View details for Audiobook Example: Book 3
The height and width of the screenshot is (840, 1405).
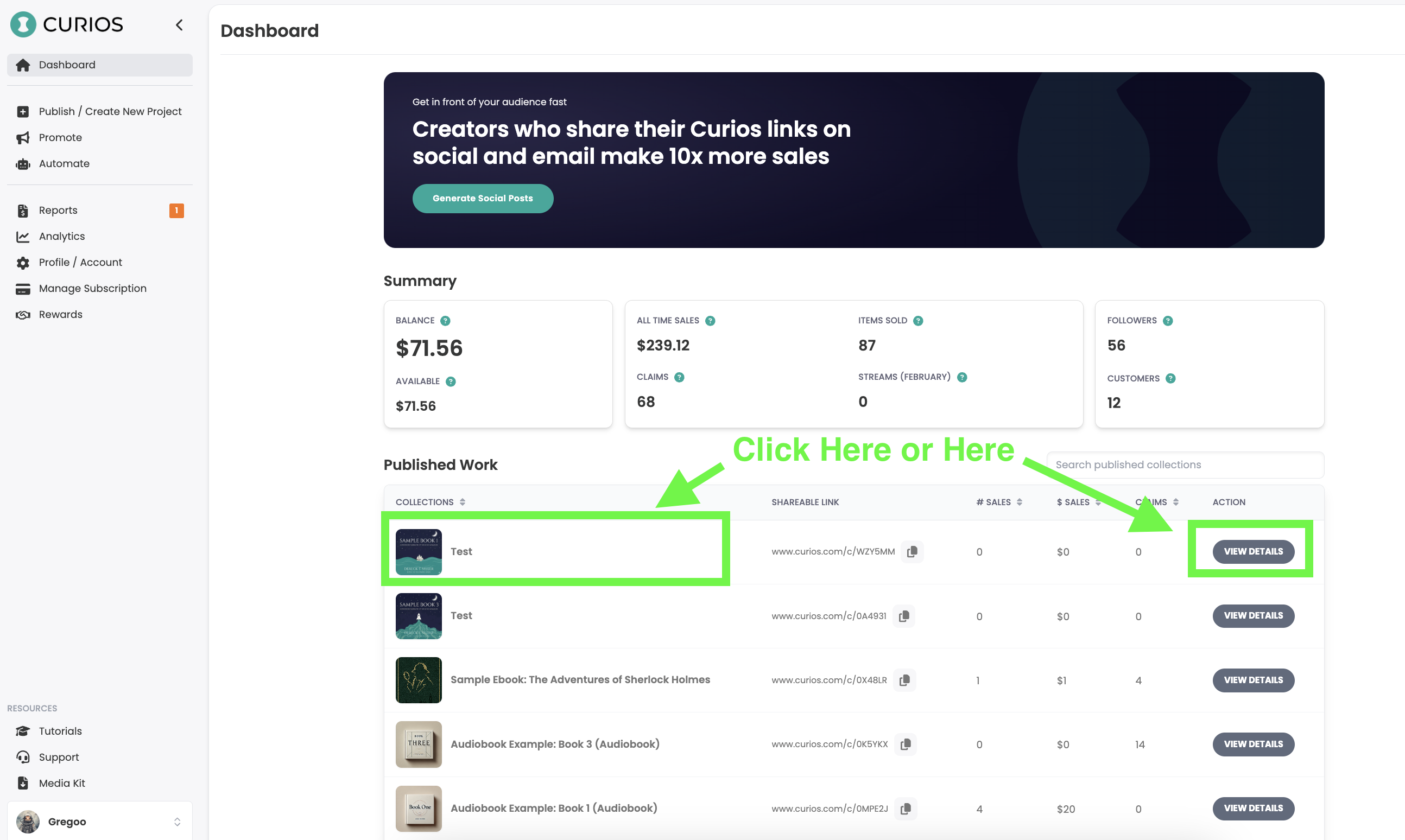[x=1252, y=744]
